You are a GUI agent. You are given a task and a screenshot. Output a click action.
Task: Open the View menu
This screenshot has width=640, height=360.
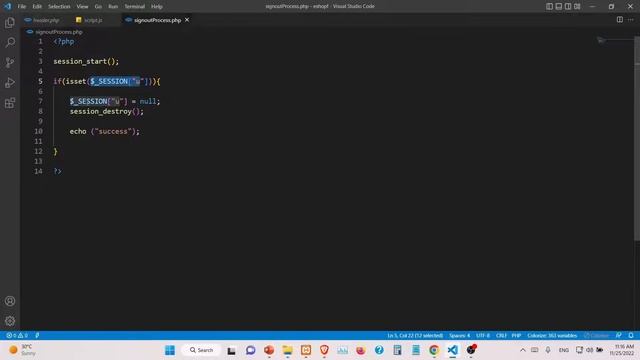click(82, 7)
